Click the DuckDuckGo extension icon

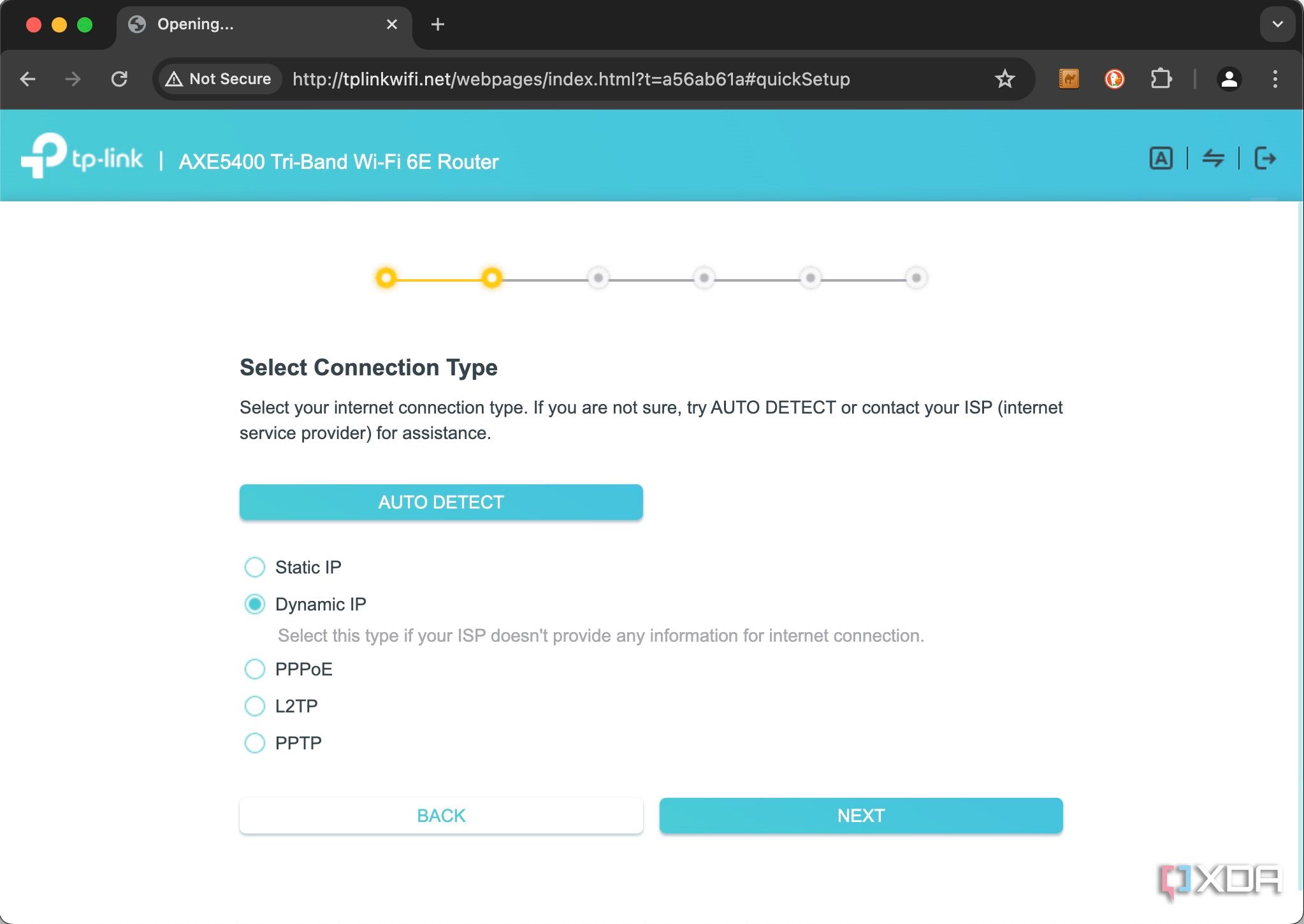(1114, 79)
